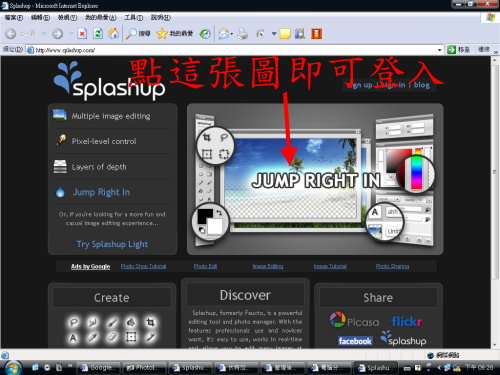Click the Jump Right In link
The height and width of the screenshot is (375, 500).
[101, 192]
